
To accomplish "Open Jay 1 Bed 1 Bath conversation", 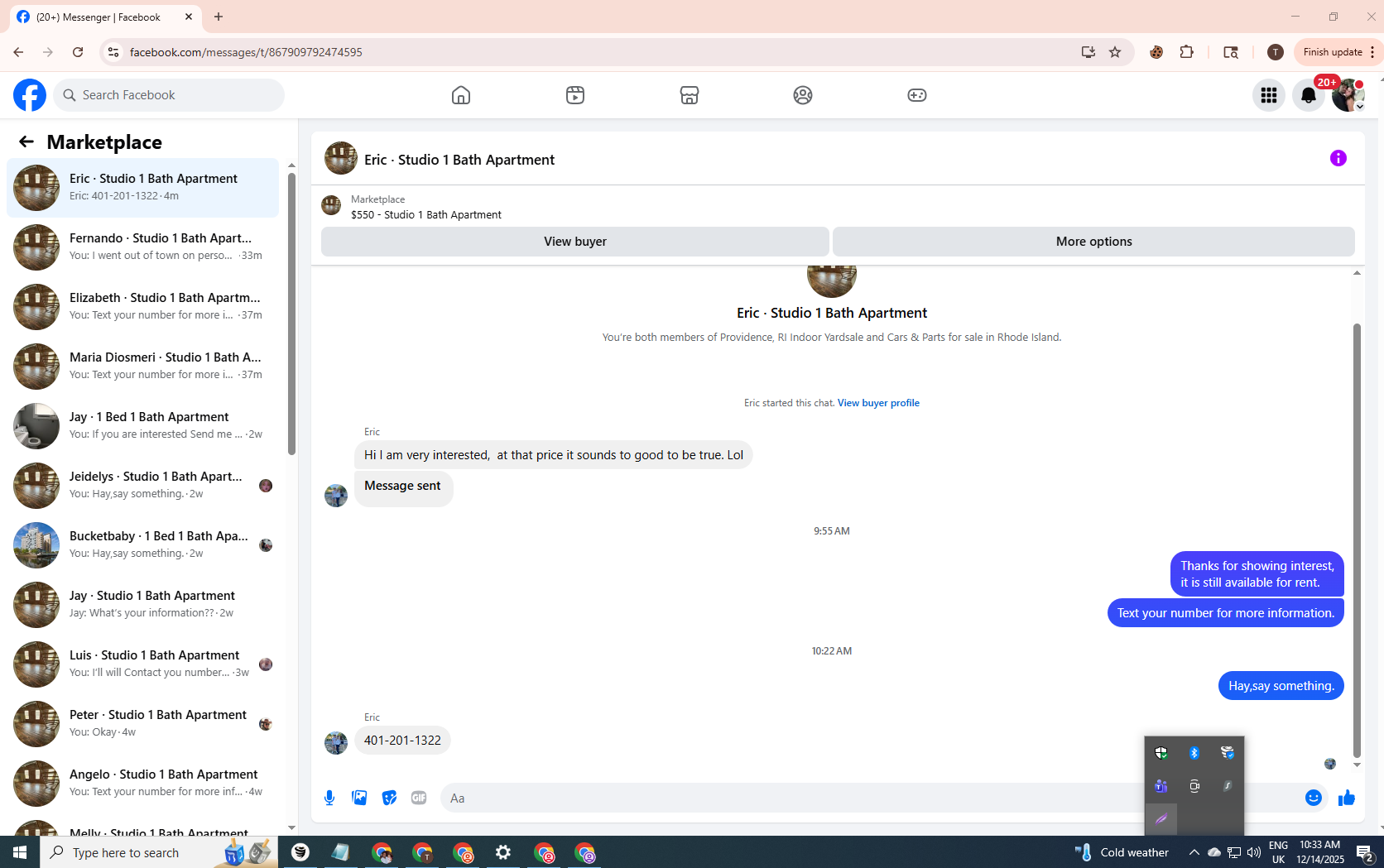I will (143, 426).
